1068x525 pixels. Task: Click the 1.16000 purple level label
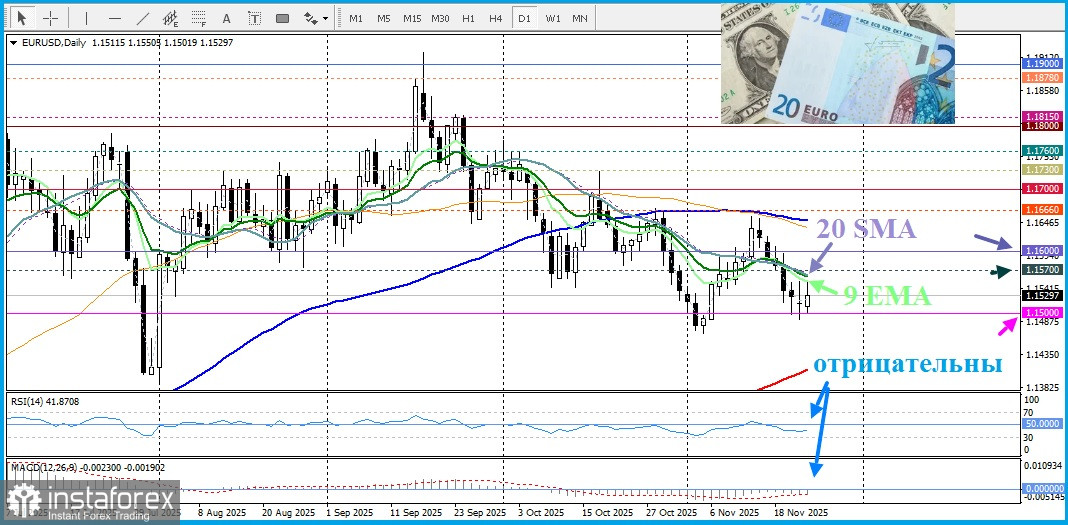1041,251
